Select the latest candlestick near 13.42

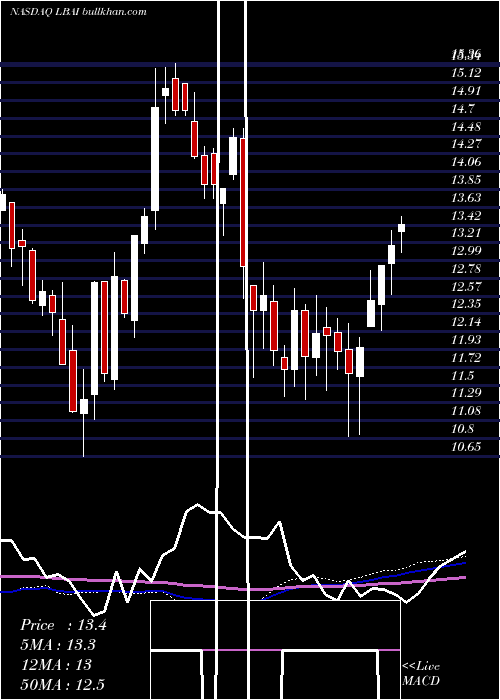coord(401,228)
